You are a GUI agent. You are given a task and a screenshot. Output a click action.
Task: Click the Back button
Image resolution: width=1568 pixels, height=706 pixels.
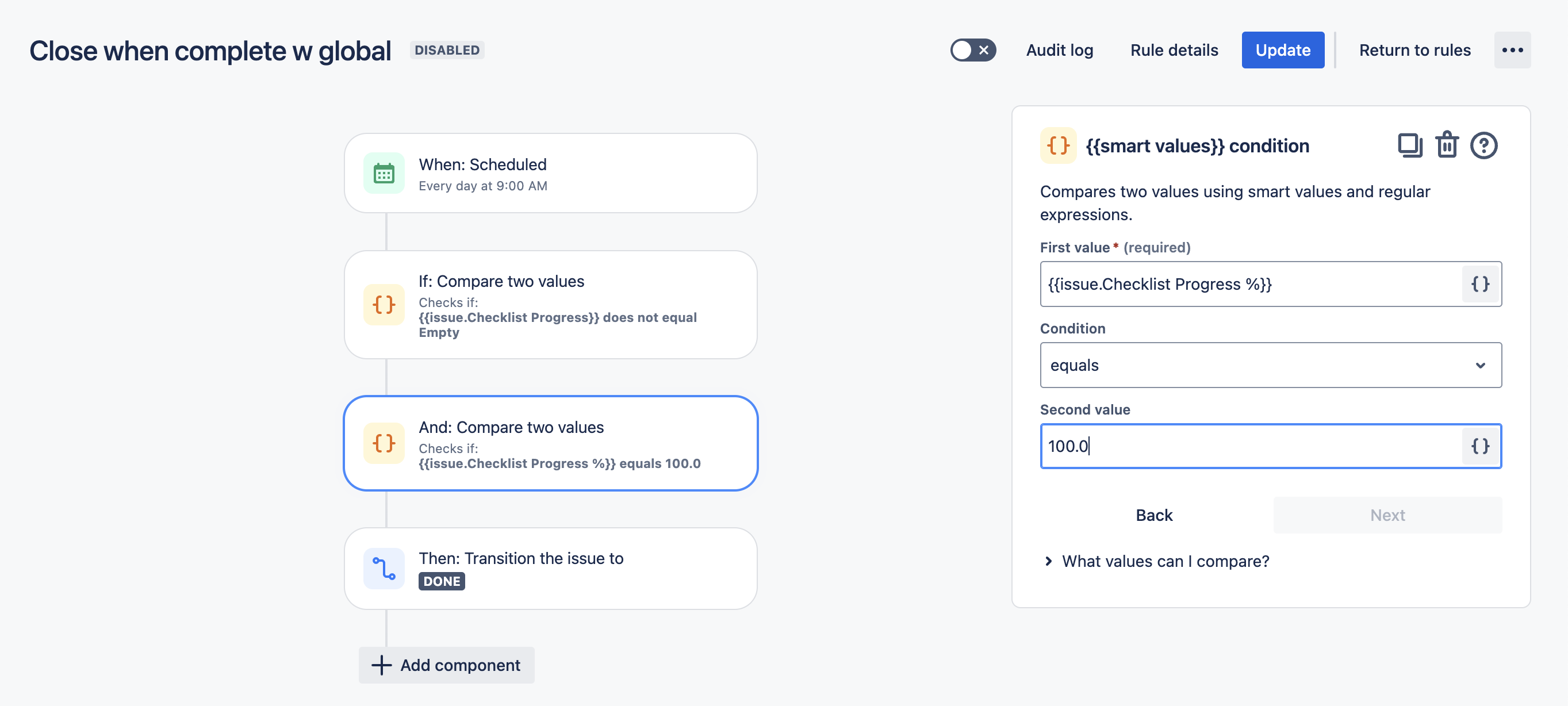click(1153, 515)
